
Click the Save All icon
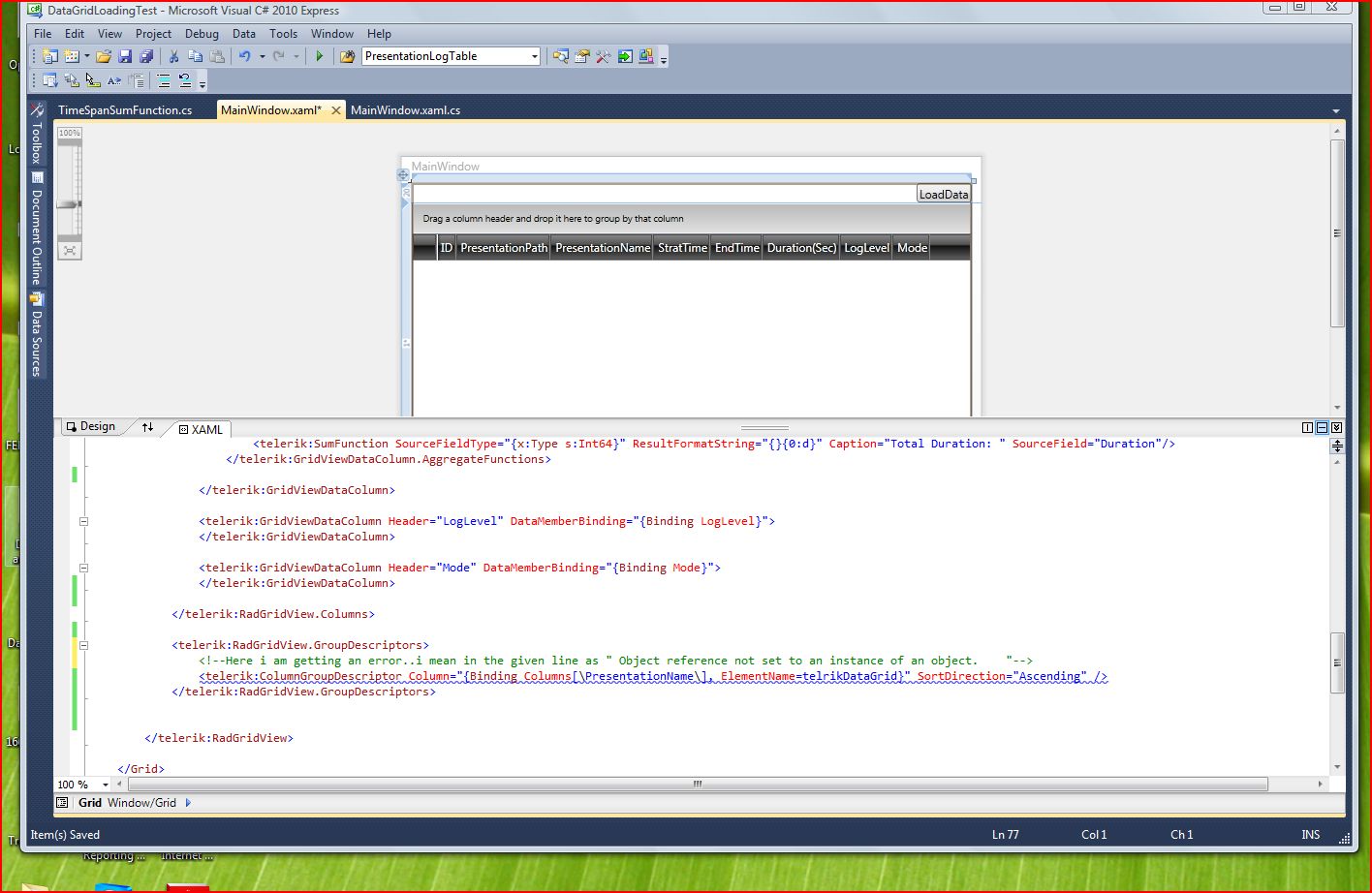145,57
